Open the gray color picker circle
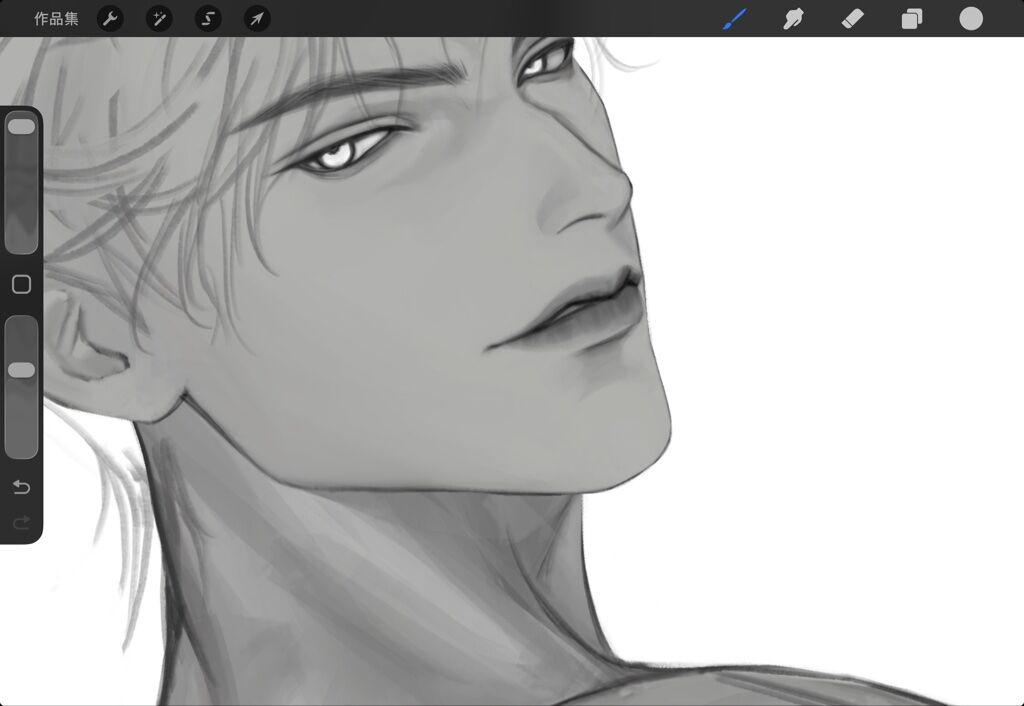Image resolution: width=1024 pixels, height=706 pixels. (971, 19)
